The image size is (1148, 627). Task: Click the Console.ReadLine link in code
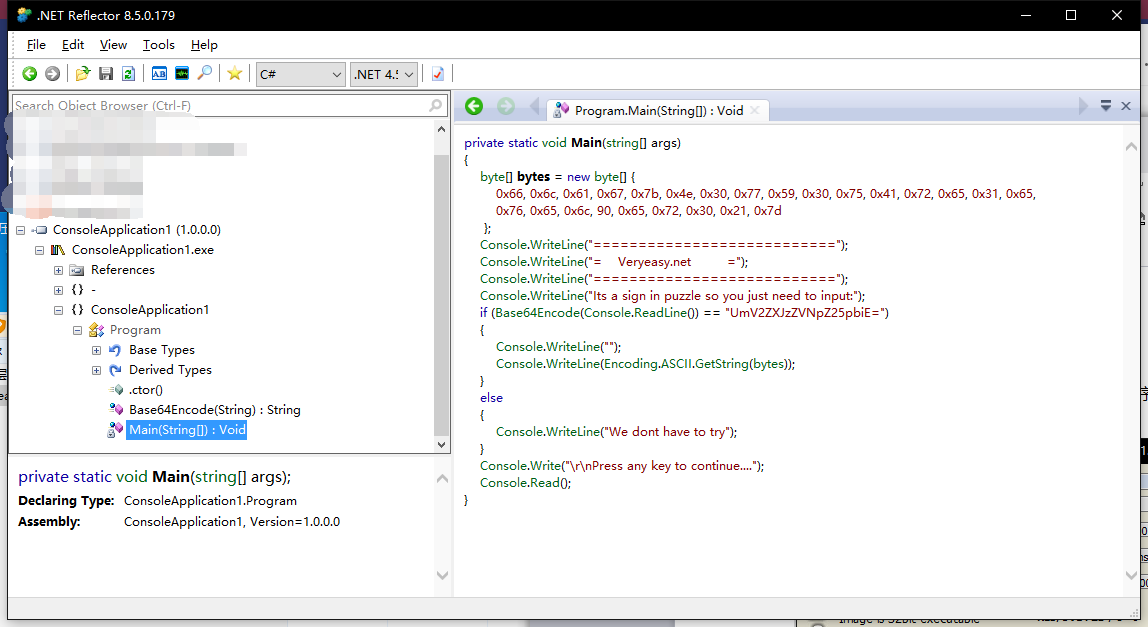(x=636, y=313)
